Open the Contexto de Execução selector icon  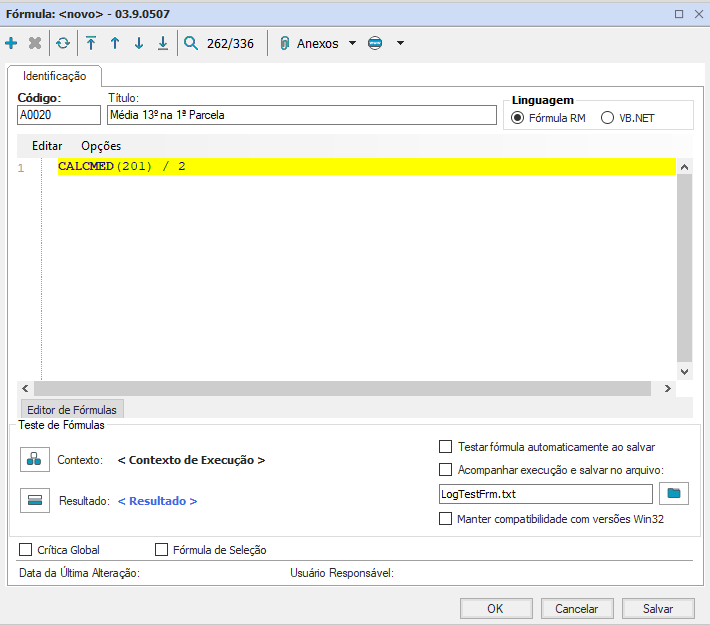tap(35, 459)
